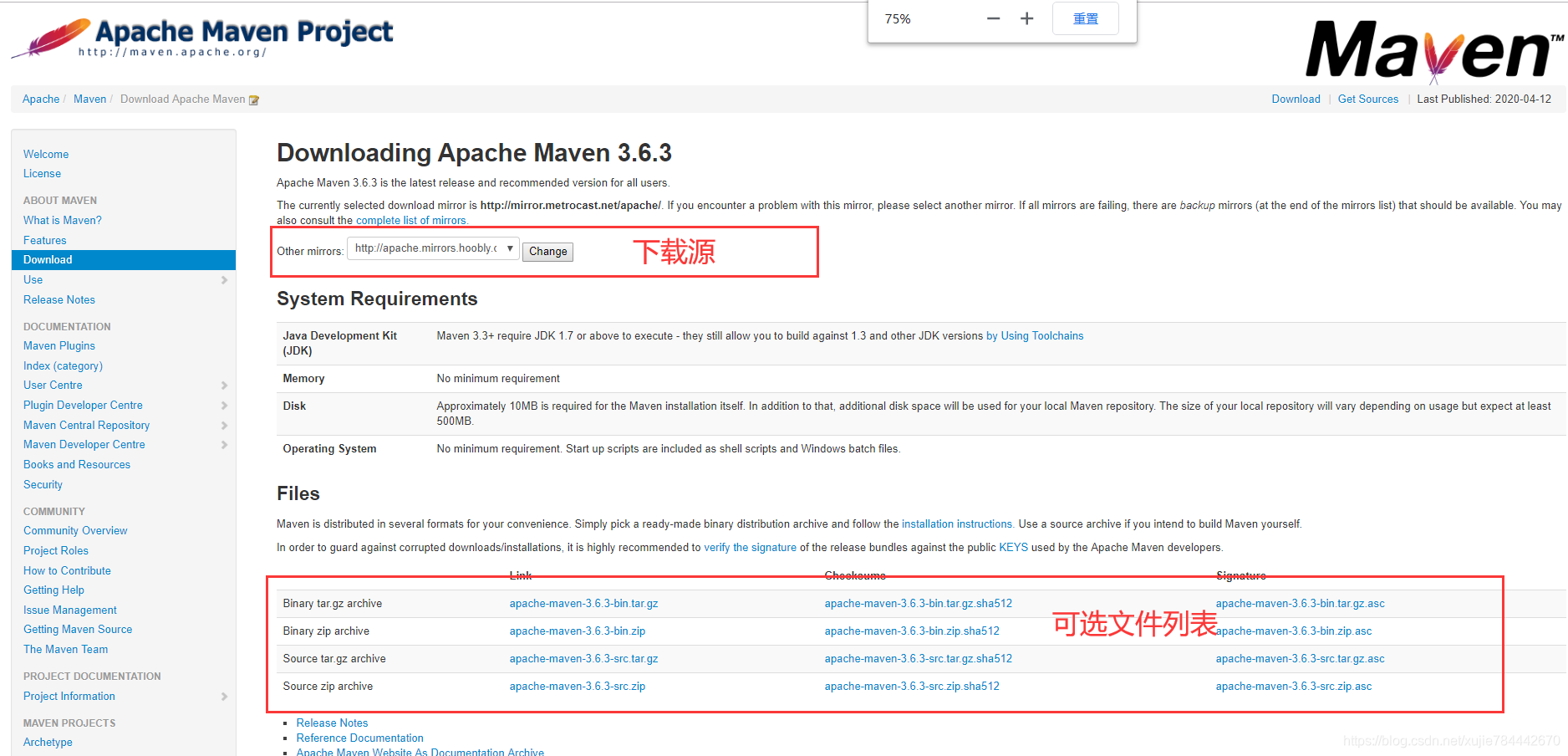Click the Maven logo at top right

point(1434,52)
